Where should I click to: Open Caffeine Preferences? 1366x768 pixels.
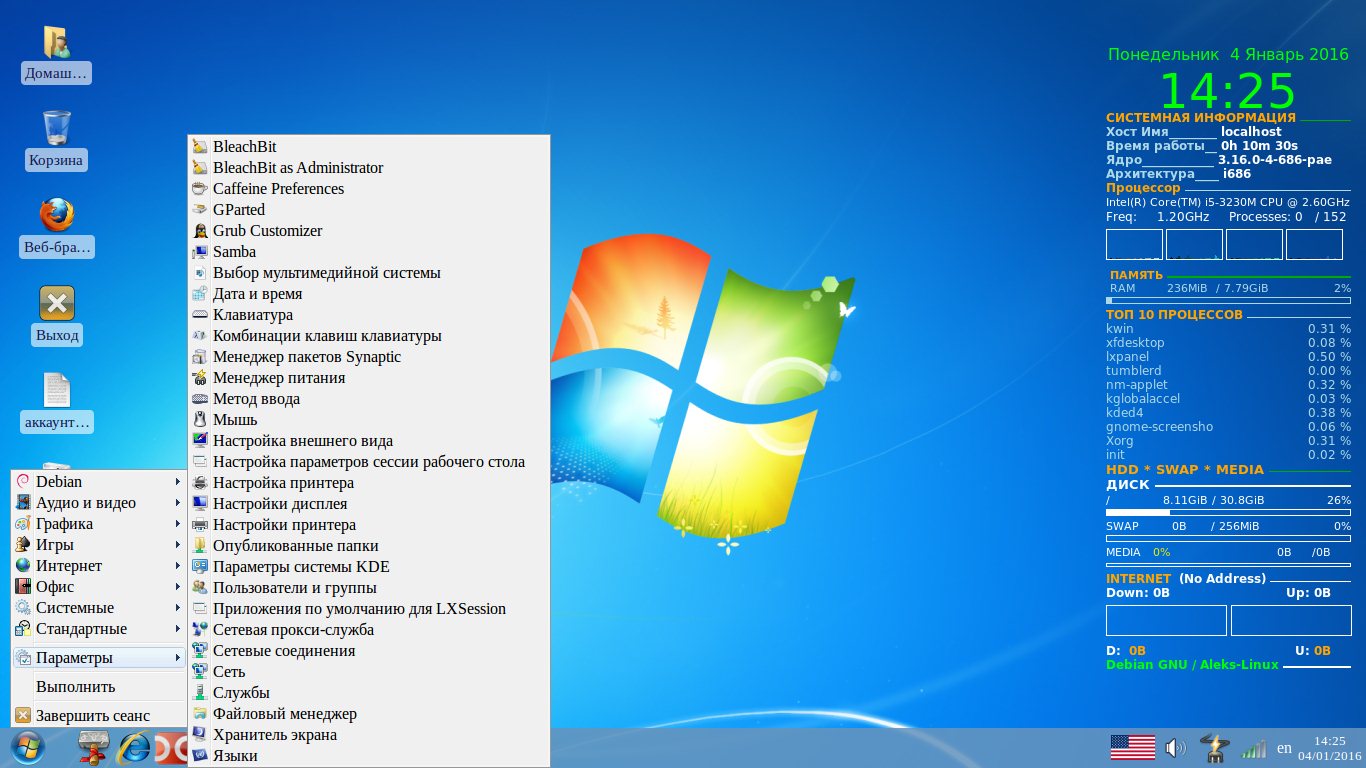[x=369, y=188]
